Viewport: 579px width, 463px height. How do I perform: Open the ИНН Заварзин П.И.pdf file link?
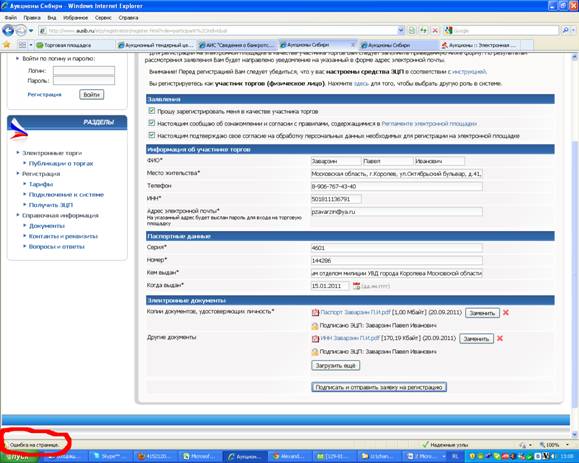(x=350, y=338)
